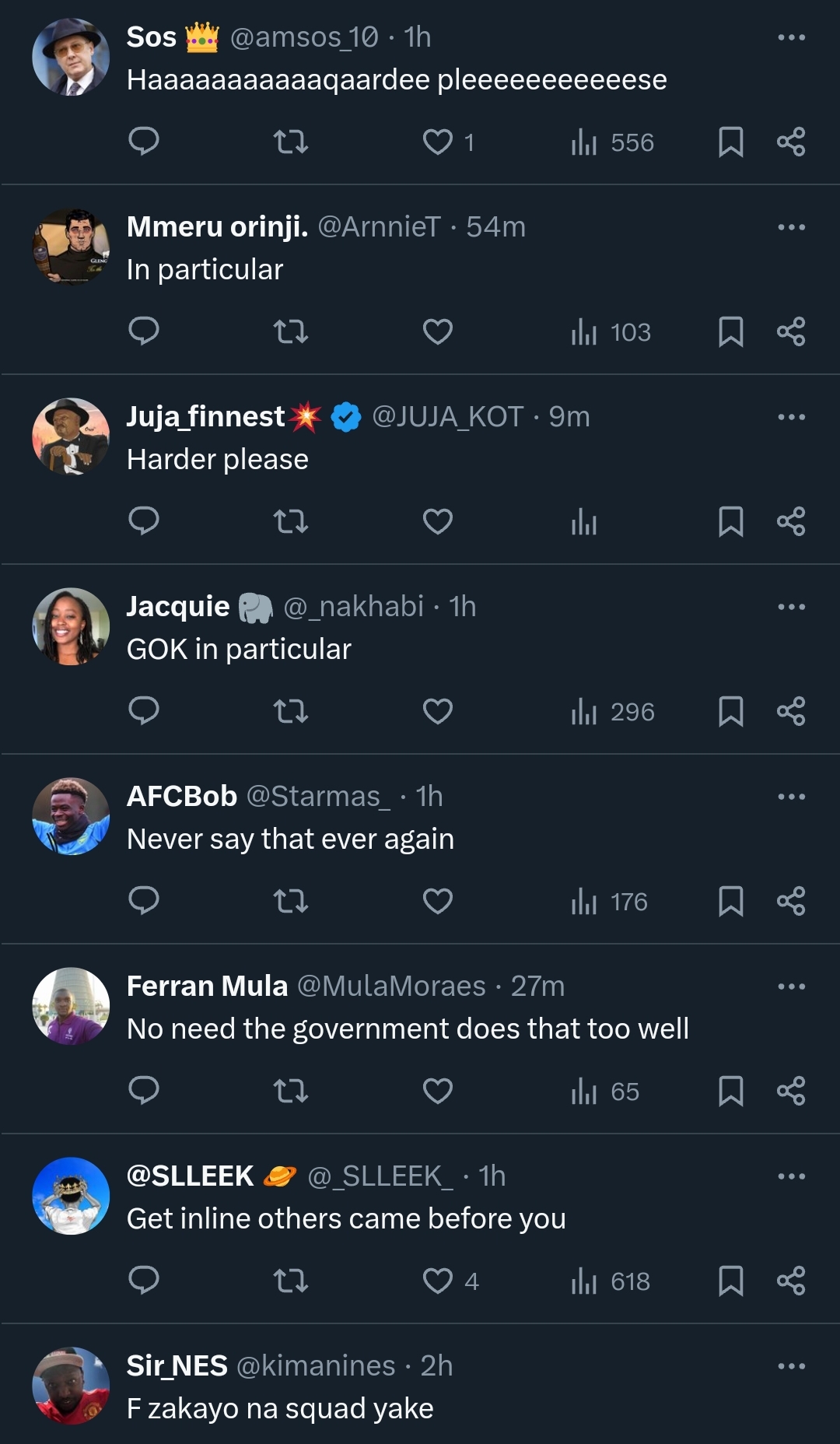Open the tweet 'Get inline others came before you'
Viewport: 840px width, 1444px height.
[x=346, y=1218]
